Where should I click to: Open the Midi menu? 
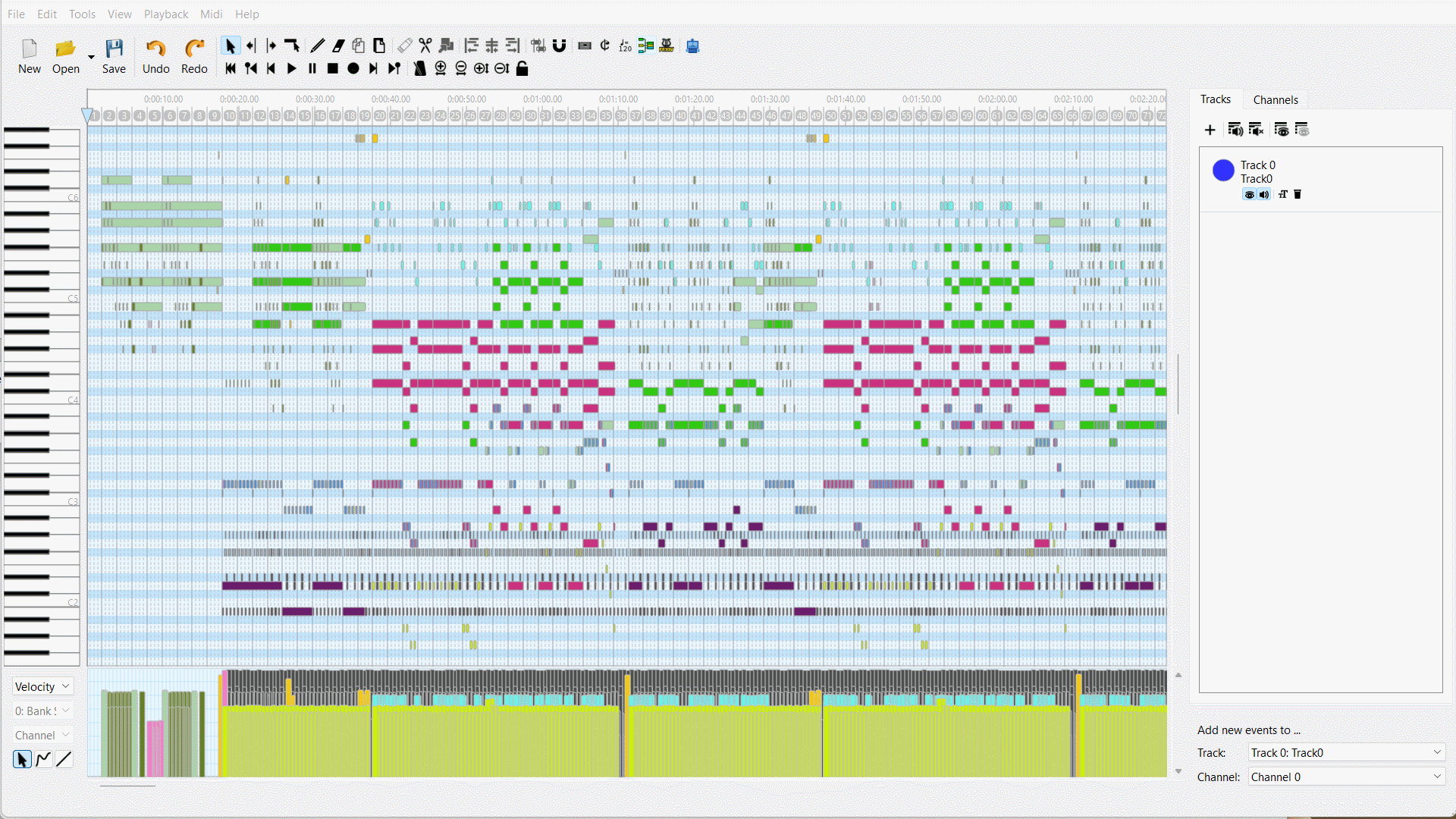click(211, 14)
